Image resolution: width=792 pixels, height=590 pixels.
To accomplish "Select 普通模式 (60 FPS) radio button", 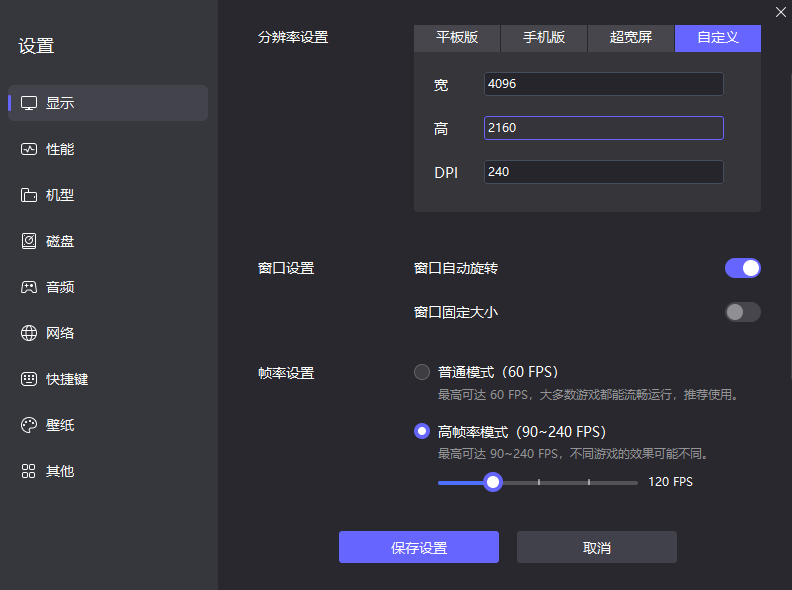I will point(422,372).
